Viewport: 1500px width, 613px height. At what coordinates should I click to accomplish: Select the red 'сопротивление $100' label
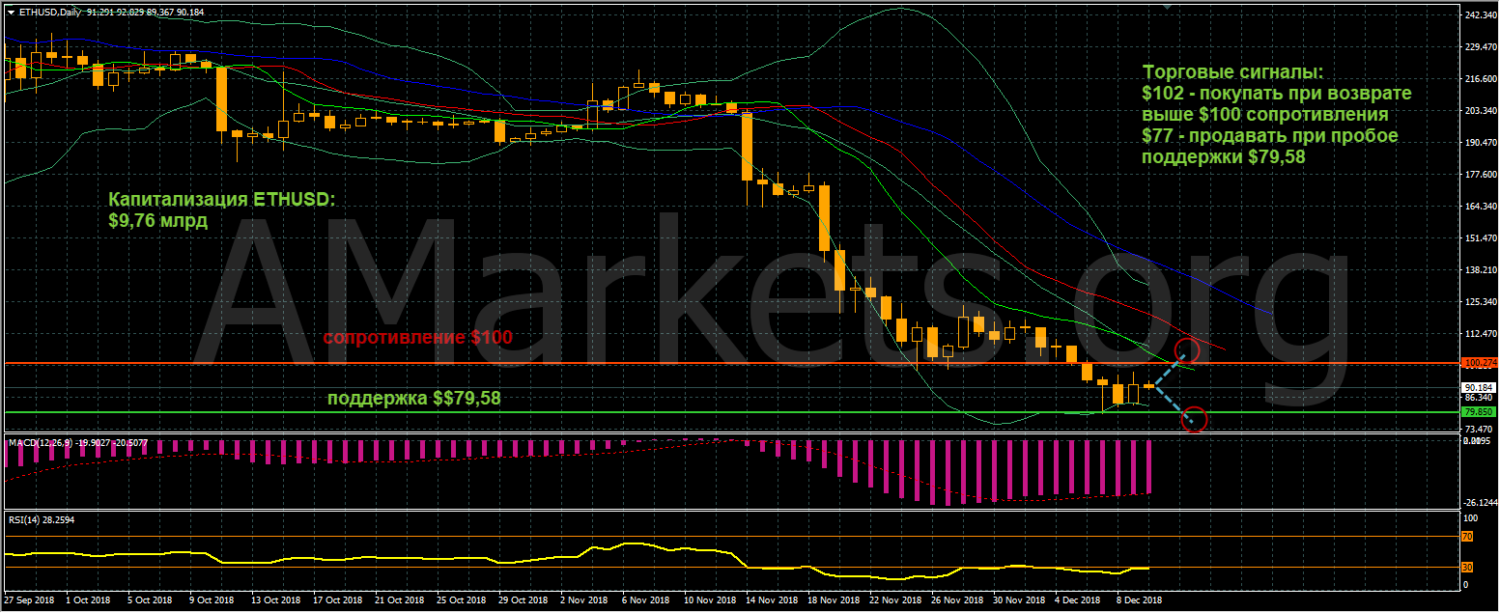[x=418, y=338]
